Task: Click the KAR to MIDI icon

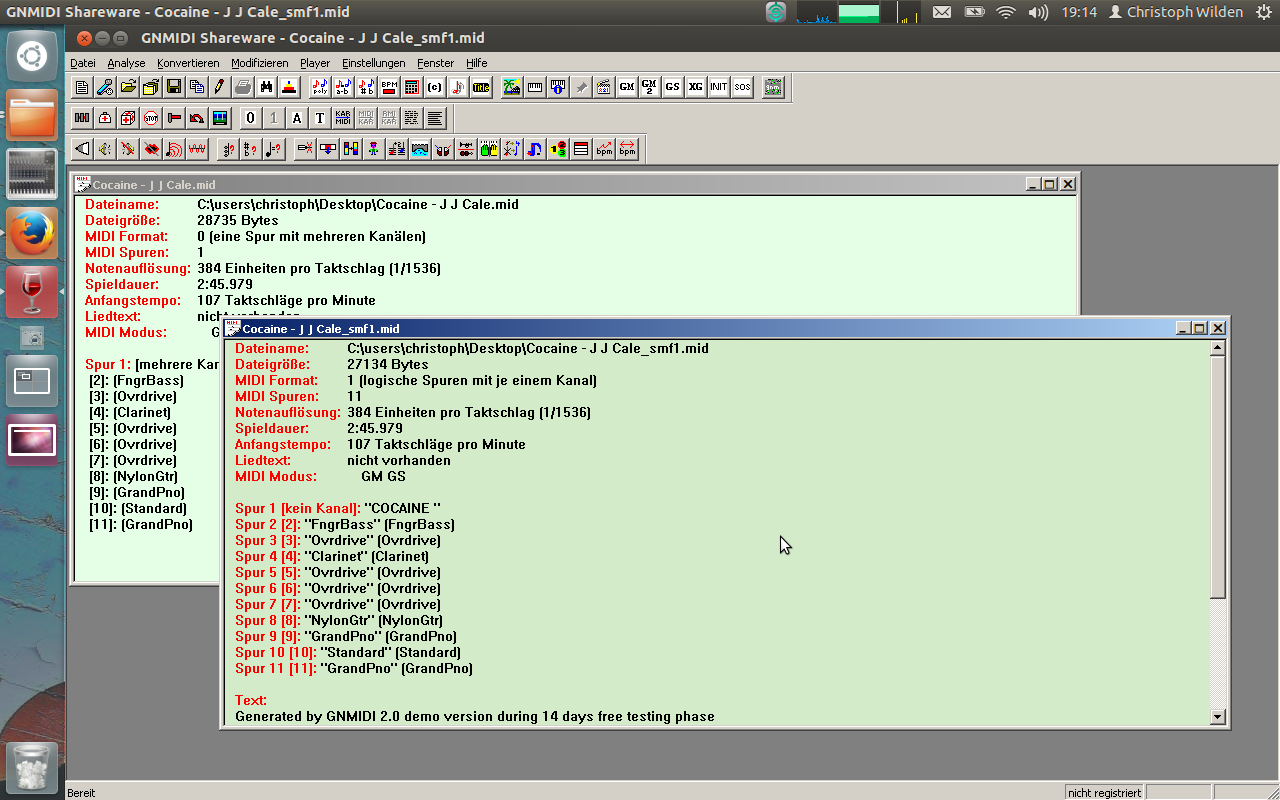Action: [343, 118]
